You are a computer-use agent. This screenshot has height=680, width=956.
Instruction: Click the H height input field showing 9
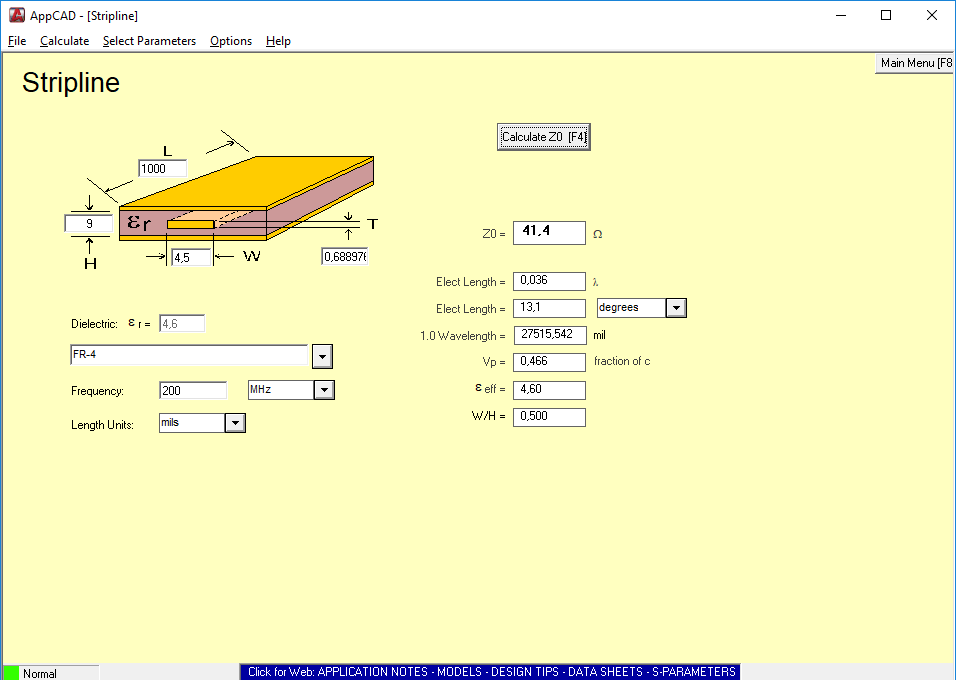click(x=89, y=224)
